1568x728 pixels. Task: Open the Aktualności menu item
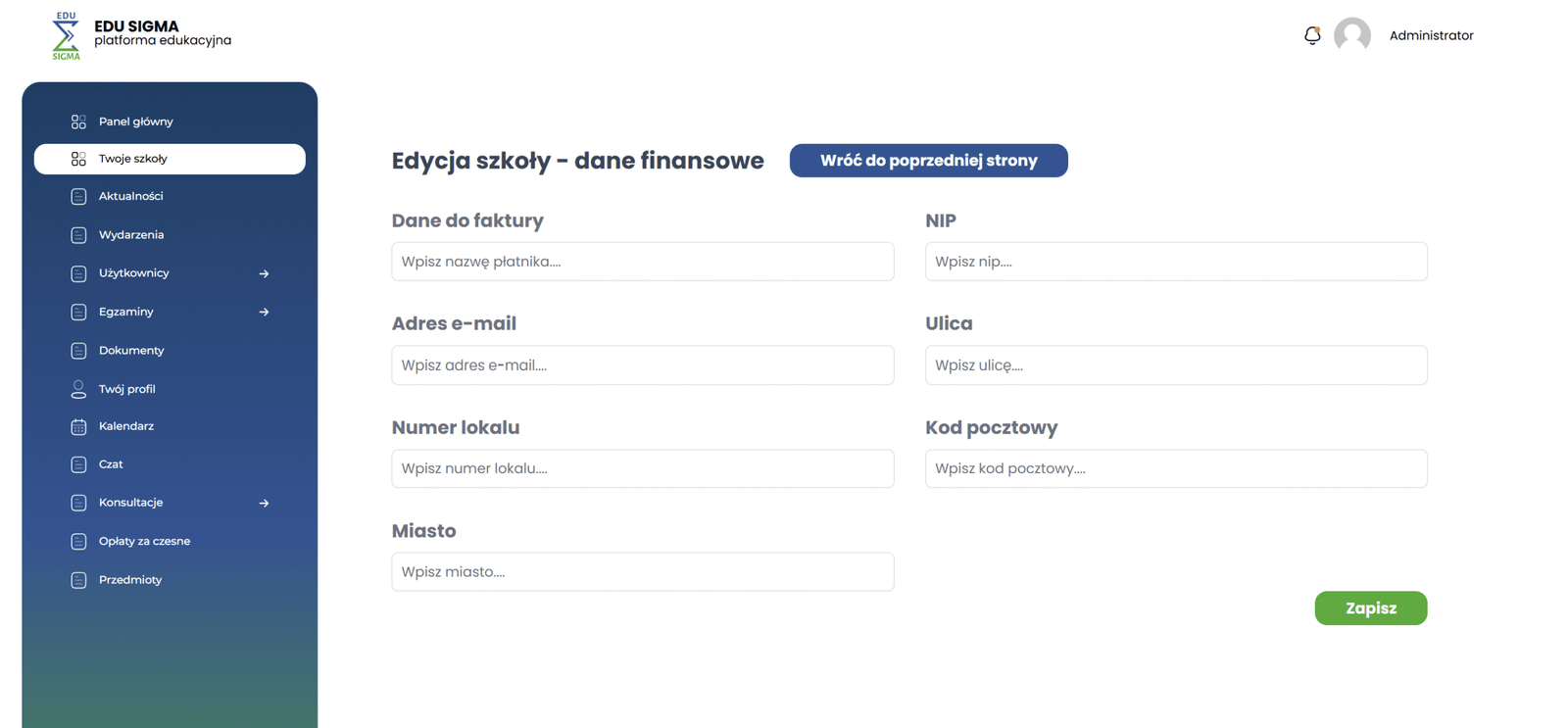(x=130, y=196)
